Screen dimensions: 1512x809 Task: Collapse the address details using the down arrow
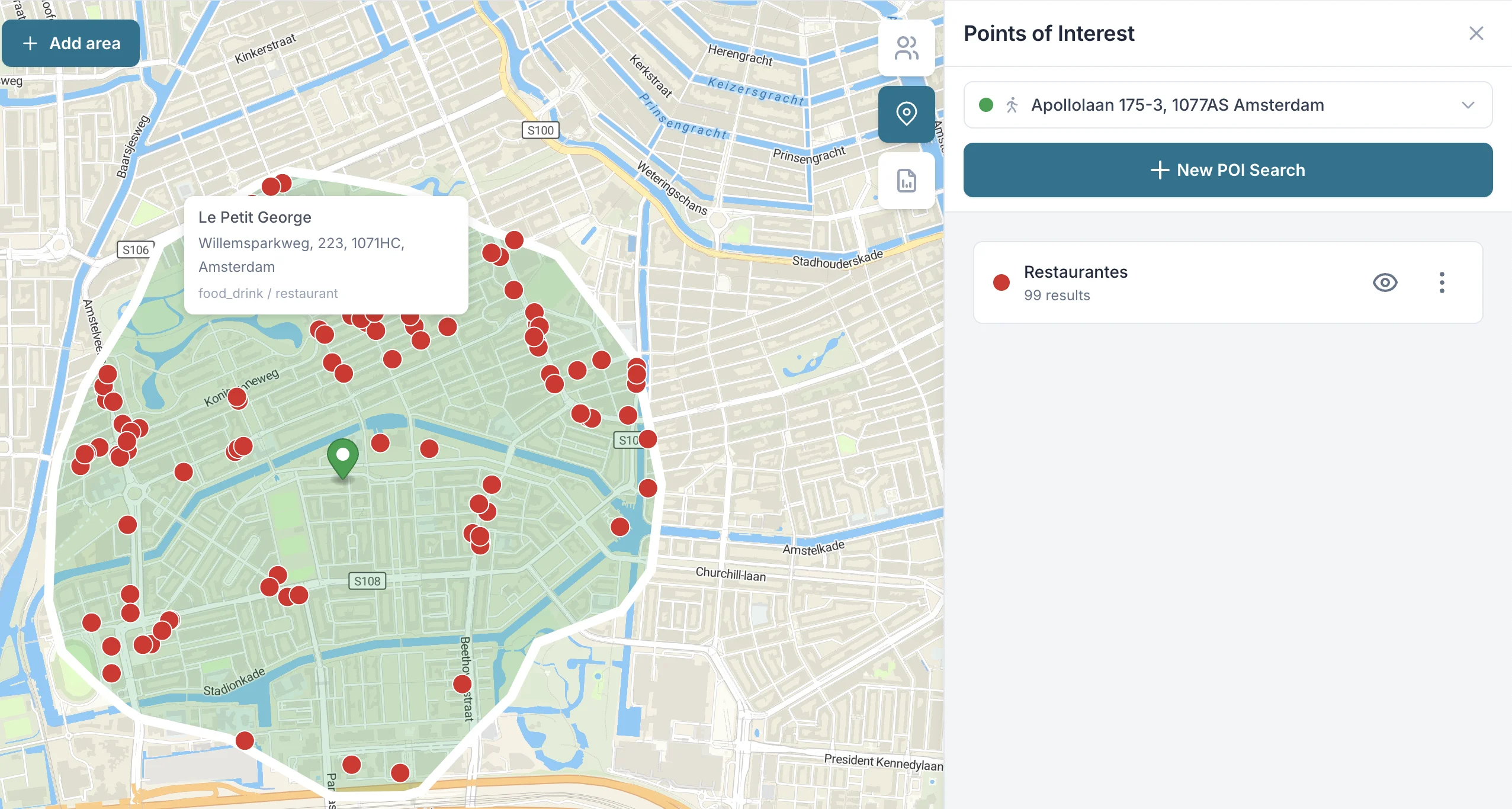[x=1468, y=105]
